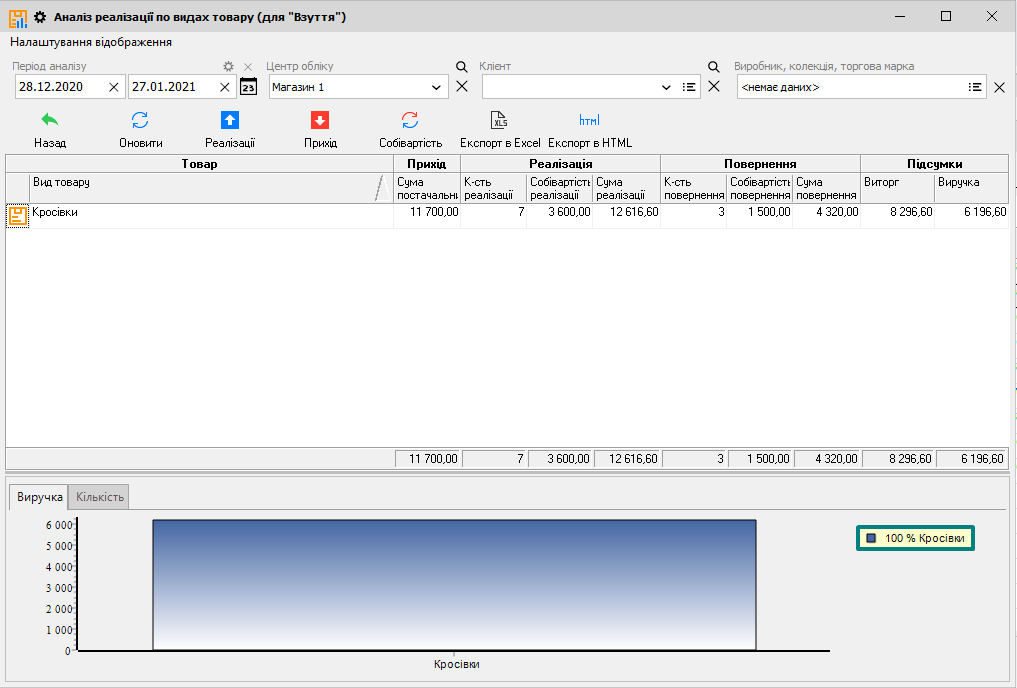
Task: Open period settings gear icon
Action: coord(228,67)
